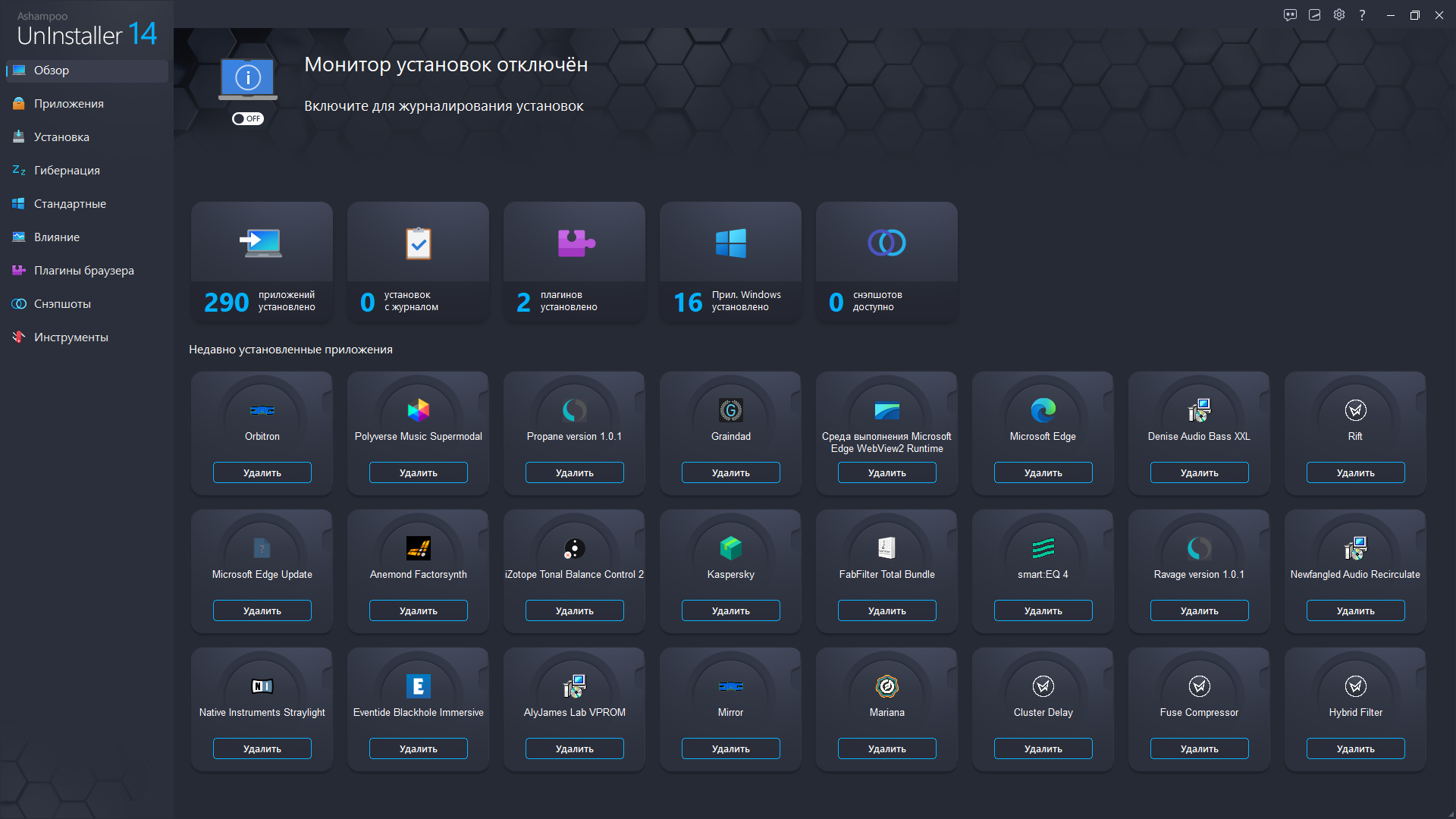Select the Плагины браузера sidebar icon
1456x819 pixels.
pyautogui.click(x=18, y=270)
